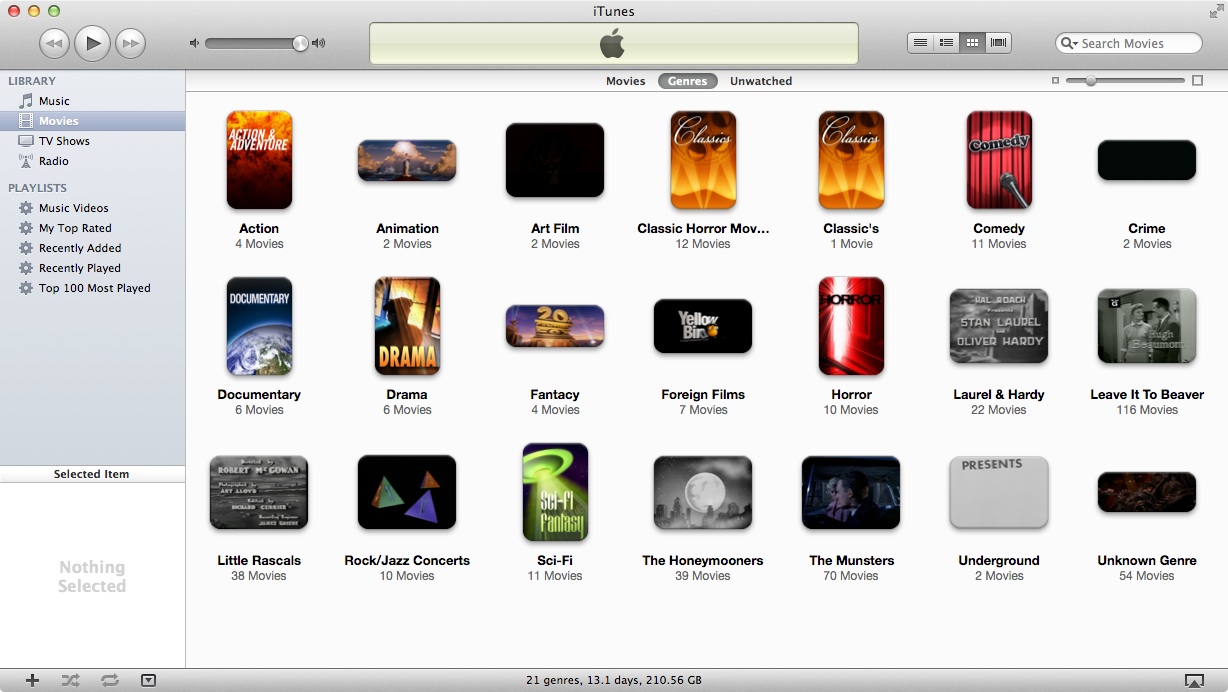Viewport: 1228px width, 692px height.
Task: Click the Next track fast-forward button
Action: tap(130, 43)
